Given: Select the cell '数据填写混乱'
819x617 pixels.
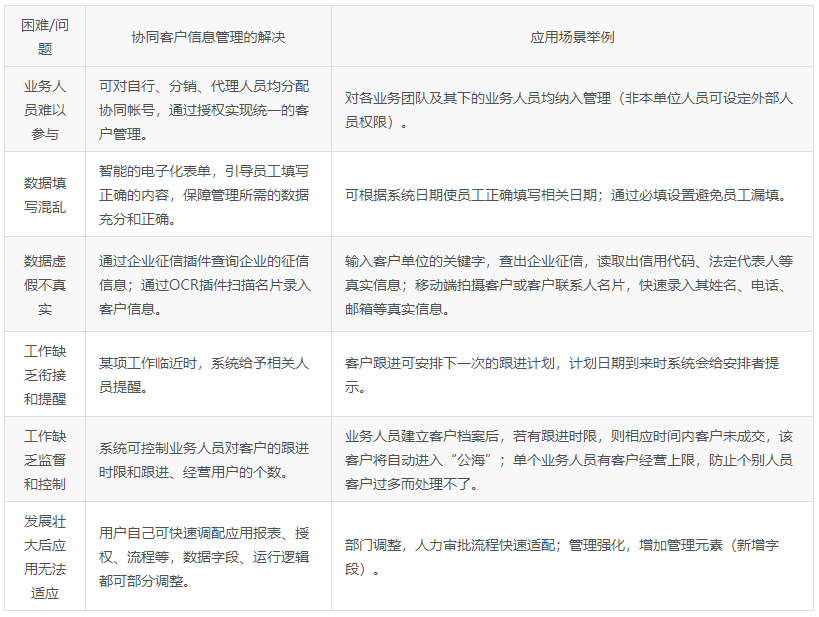Looking at the screenshot, I should (45, 194).
